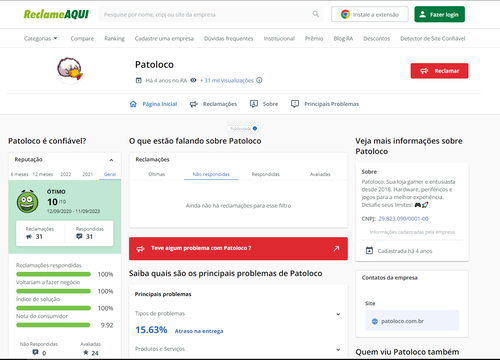Open the Blog RA link
This screenshot has width=500, height=360.
pos(343,39)
